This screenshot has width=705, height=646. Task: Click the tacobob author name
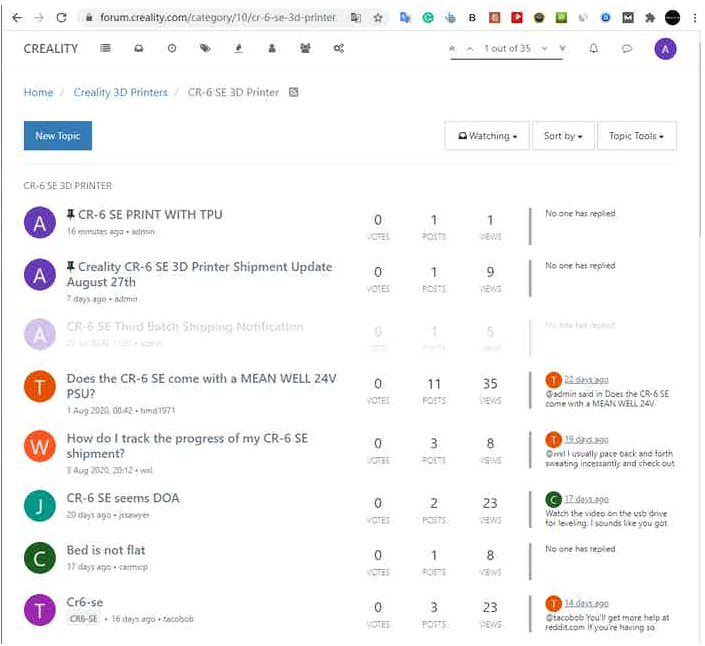pyautogui.click(x=178, y=619)
